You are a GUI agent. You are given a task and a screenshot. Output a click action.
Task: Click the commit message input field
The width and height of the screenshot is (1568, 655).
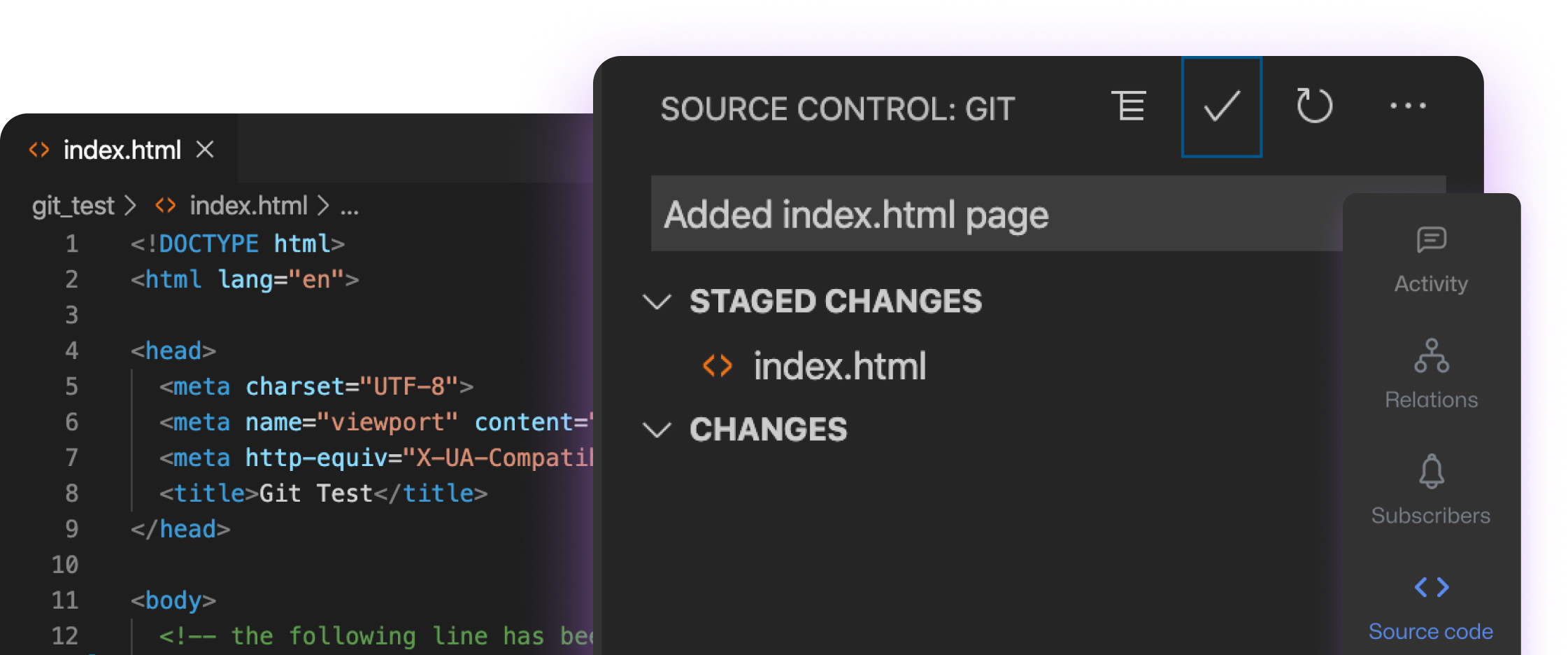point(997,214)
